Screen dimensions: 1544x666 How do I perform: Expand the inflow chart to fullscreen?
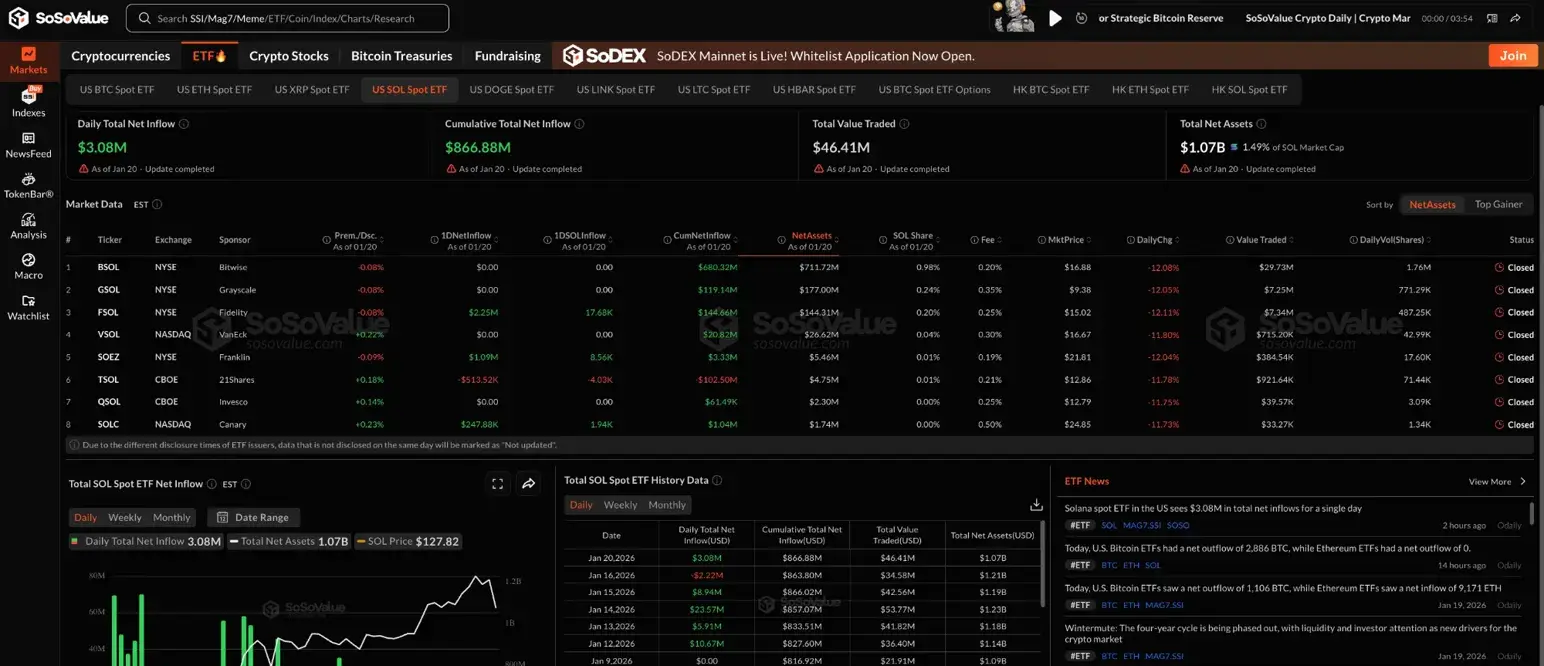coord(497,483)
